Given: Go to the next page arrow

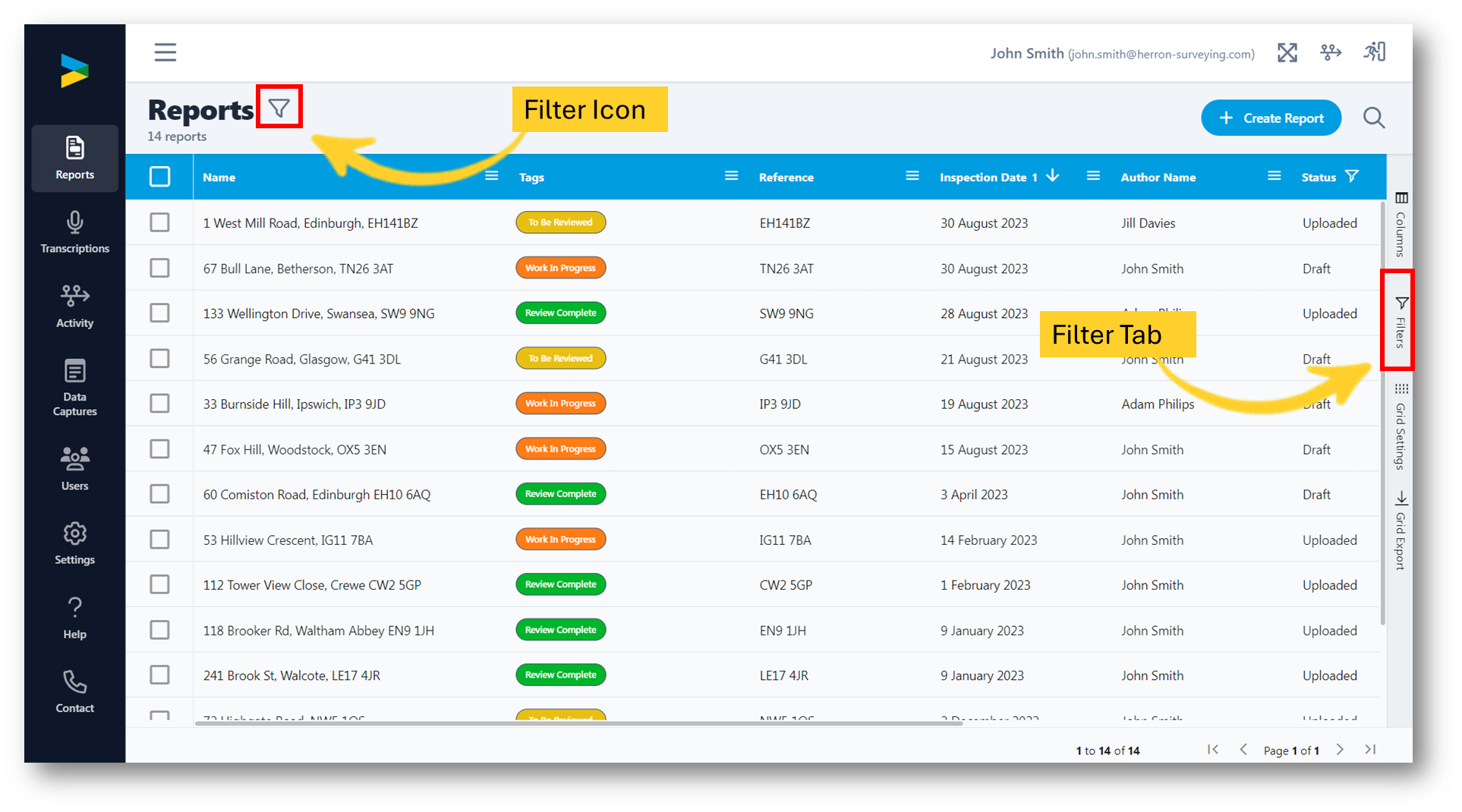Looking at the screenshot, I should (1341, 750).
